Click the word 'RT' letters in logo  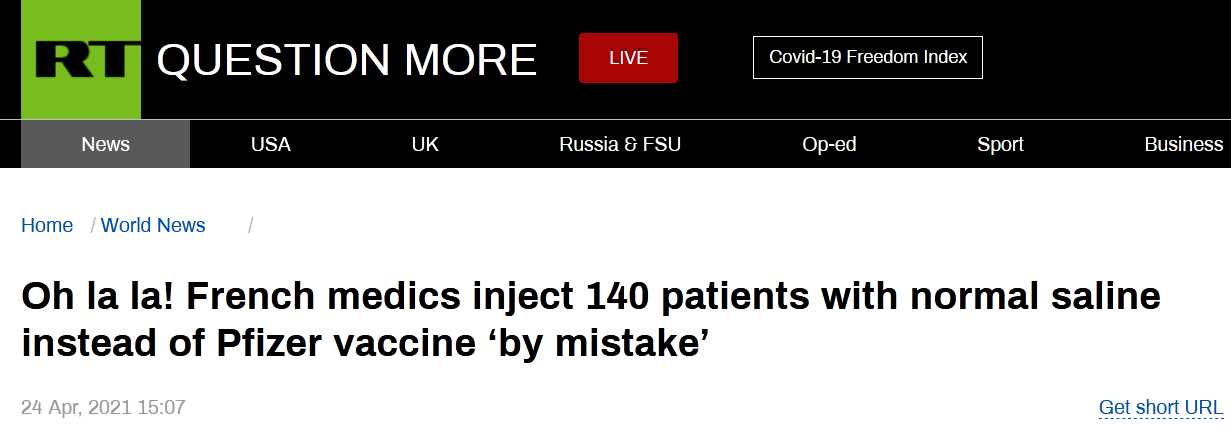point(82,61)
